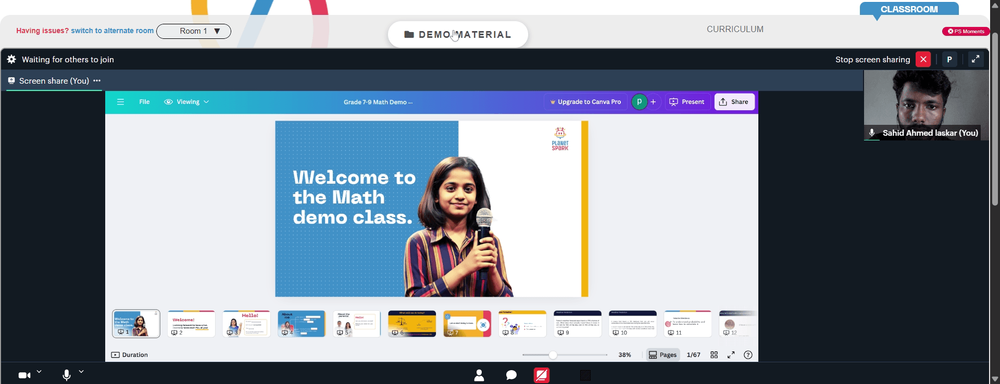Select the Grade 7-9 Math Demo title
Image resolution: width=1000 pixels, height=384 pixels.
click(378, 102)
